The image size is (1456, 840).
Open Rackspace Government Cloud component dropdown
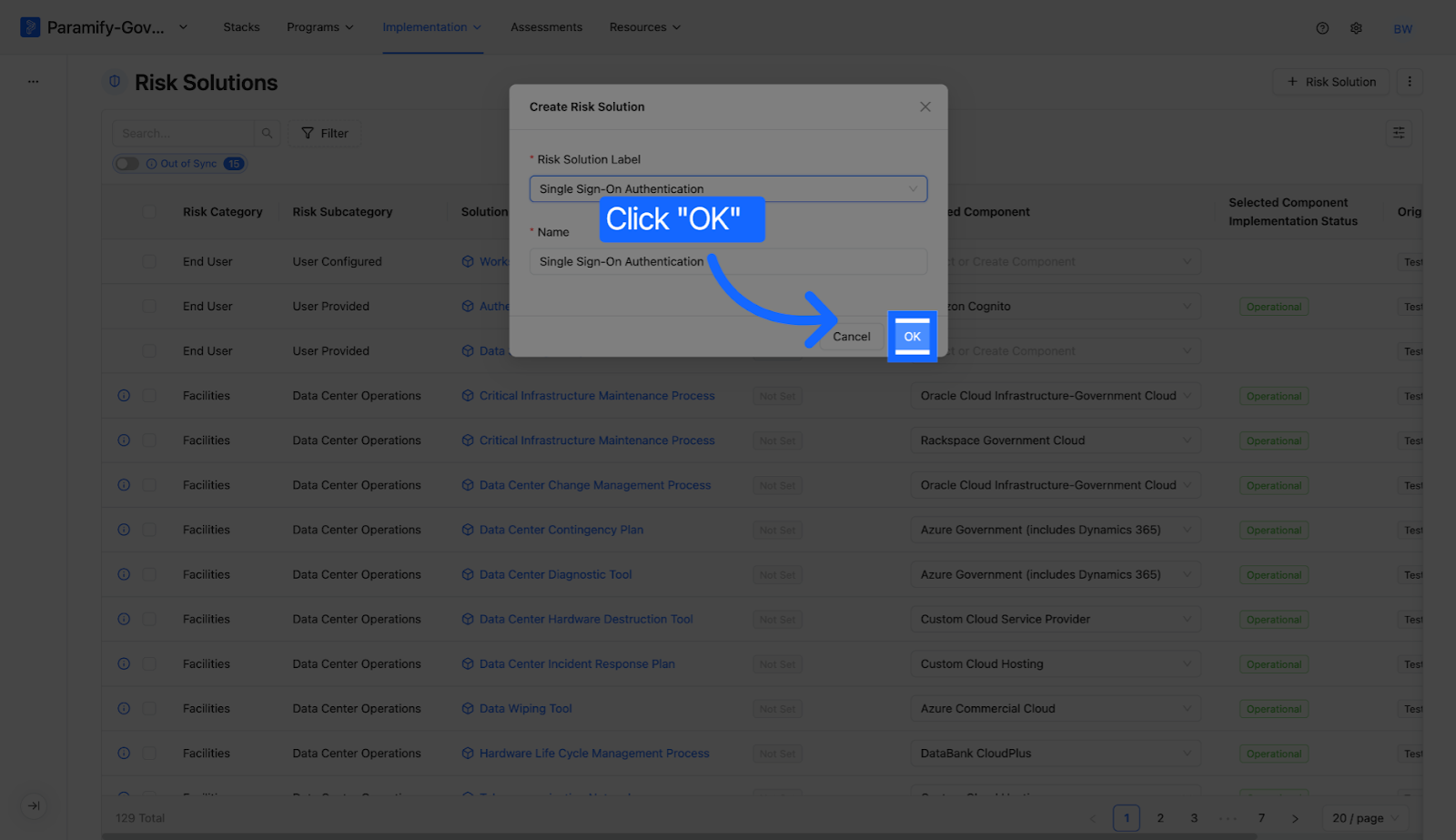(1056, 440)
